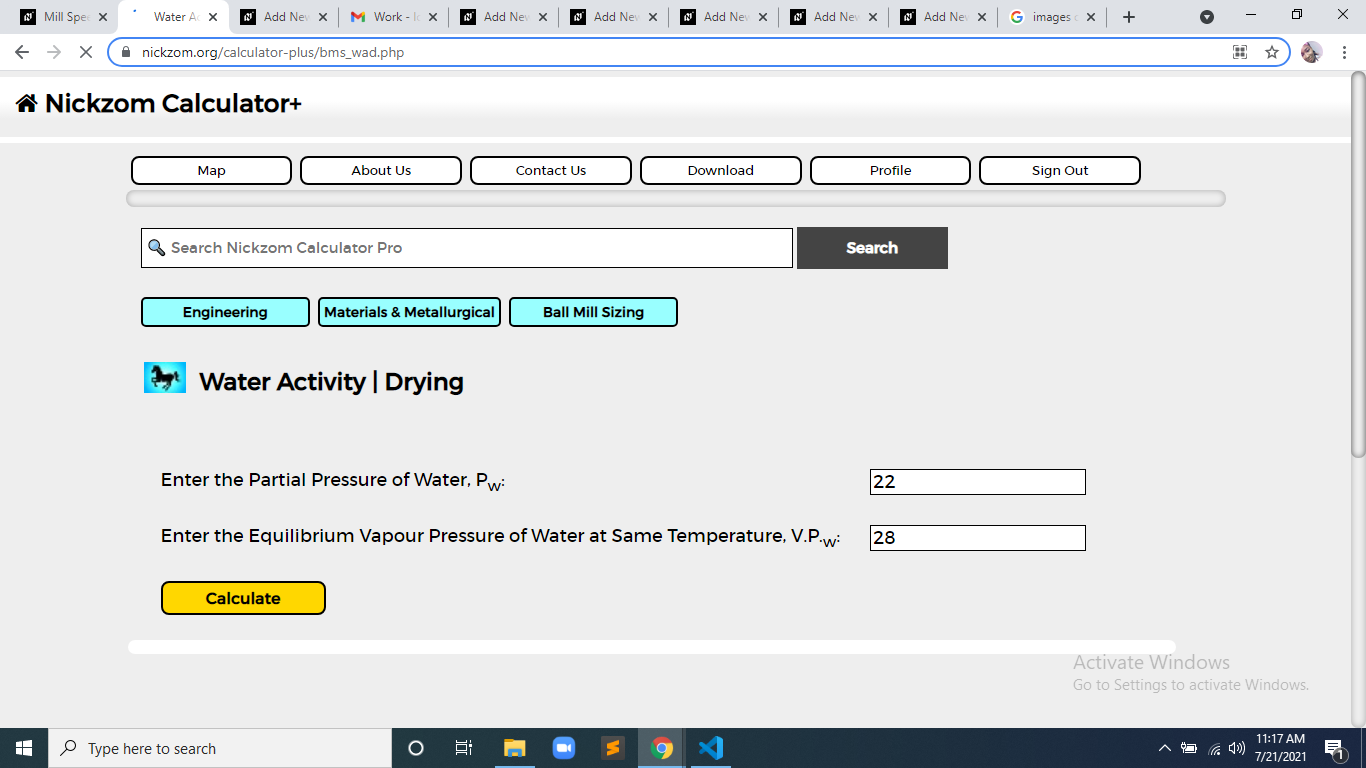The image size is (1366, 768).
Task: Close the Work Gmail tab
Action: (432, 17)
